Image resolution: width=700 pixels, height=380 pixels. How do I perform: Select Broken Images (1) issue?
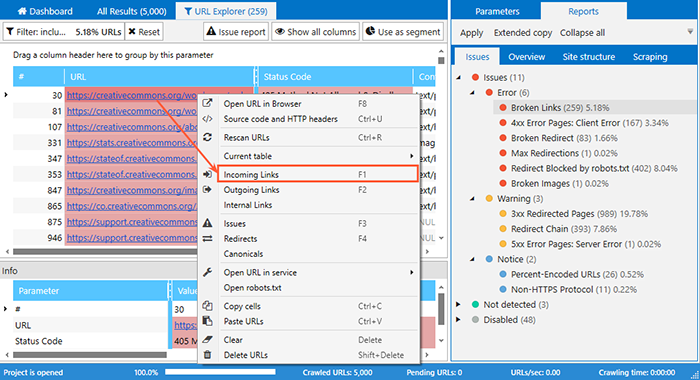[x=560, y=184]
